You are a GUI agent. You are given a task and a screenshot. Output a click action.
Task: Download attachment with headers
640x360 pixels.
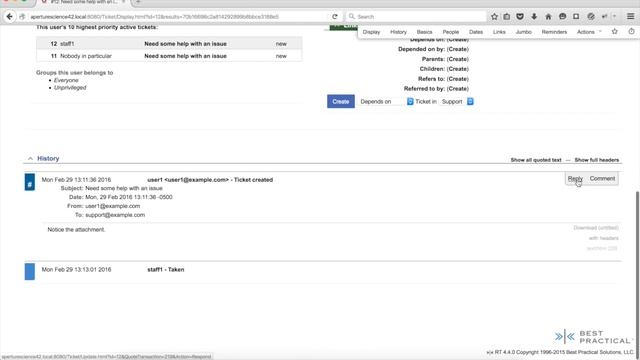coord(604,238)
